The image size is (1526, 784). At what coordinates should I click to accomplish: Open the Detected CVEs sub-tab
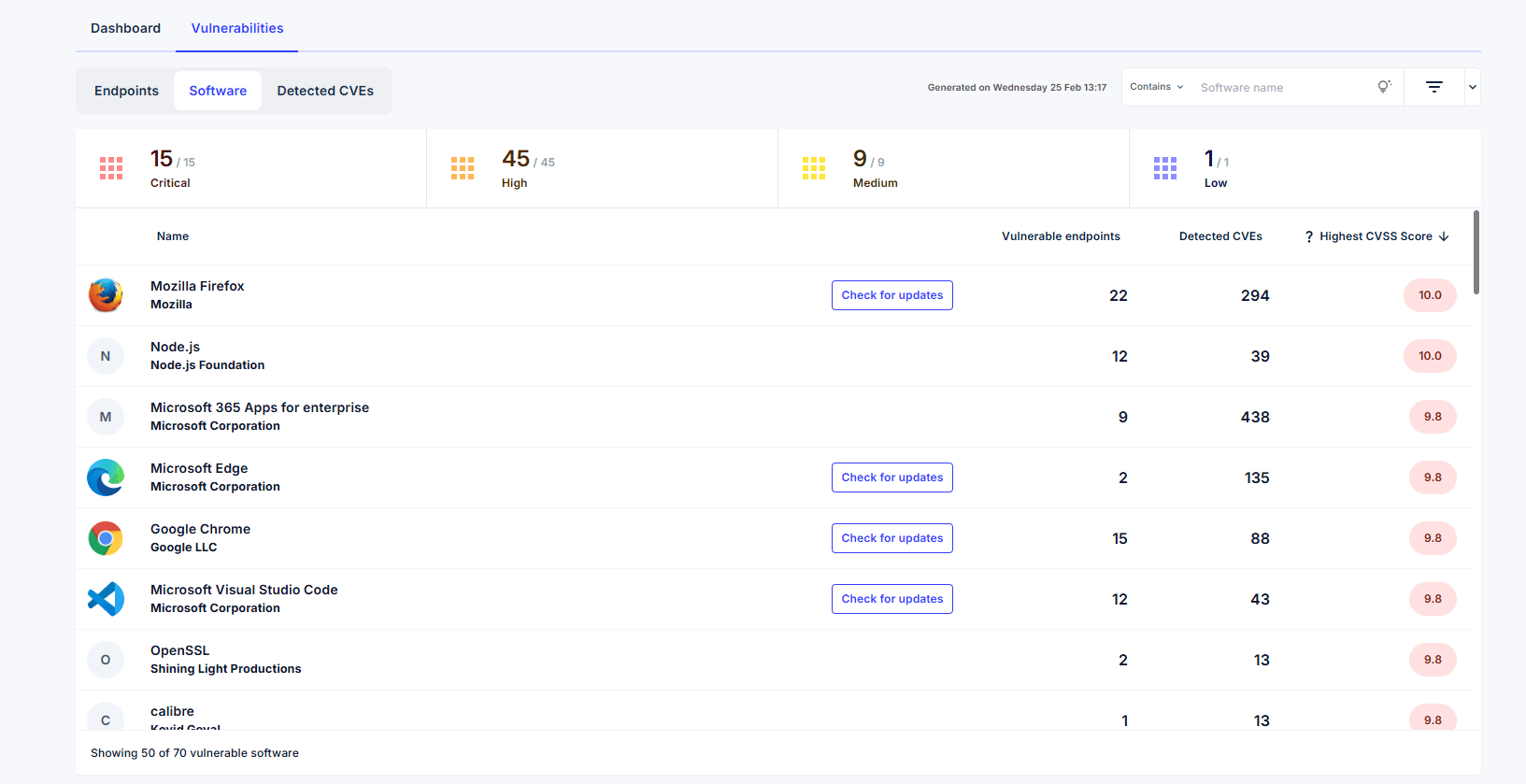325,91
